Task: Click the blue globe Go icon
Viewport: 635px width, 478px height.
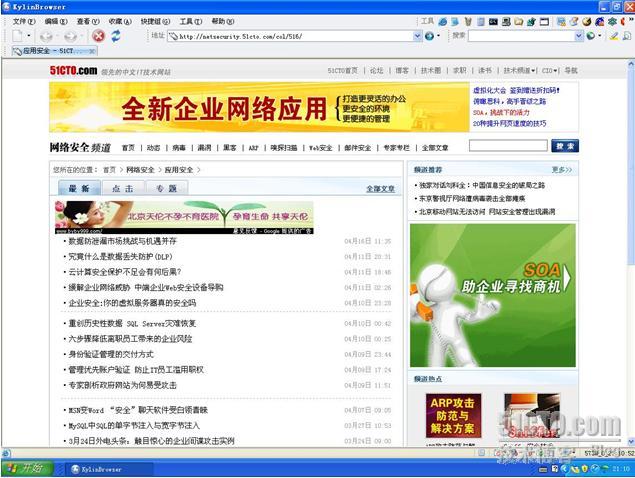Action: tap(429, 36)
